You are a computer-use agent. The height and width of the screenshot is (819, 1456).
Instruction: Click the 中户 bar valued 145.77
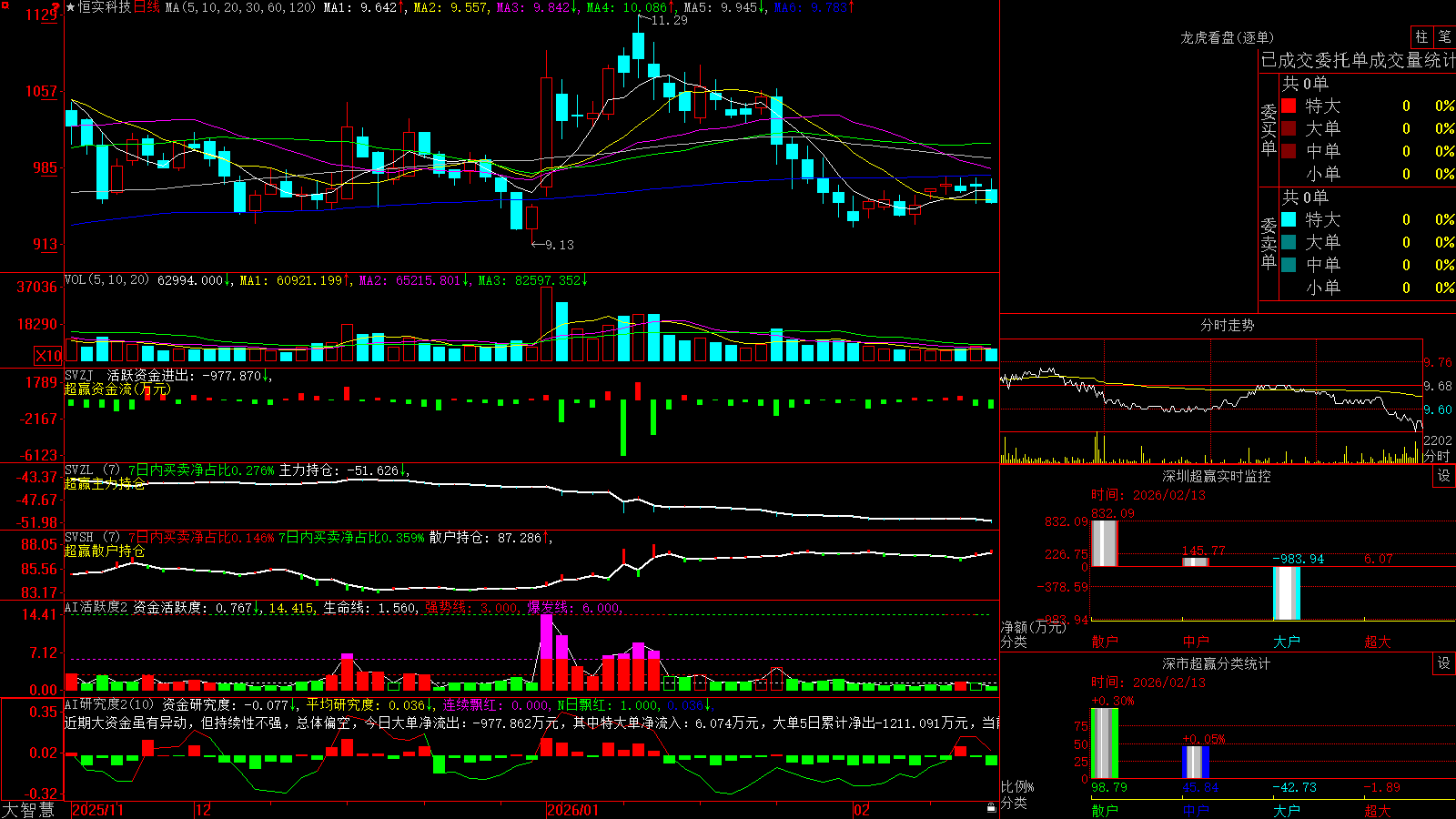coord(1196,561)
